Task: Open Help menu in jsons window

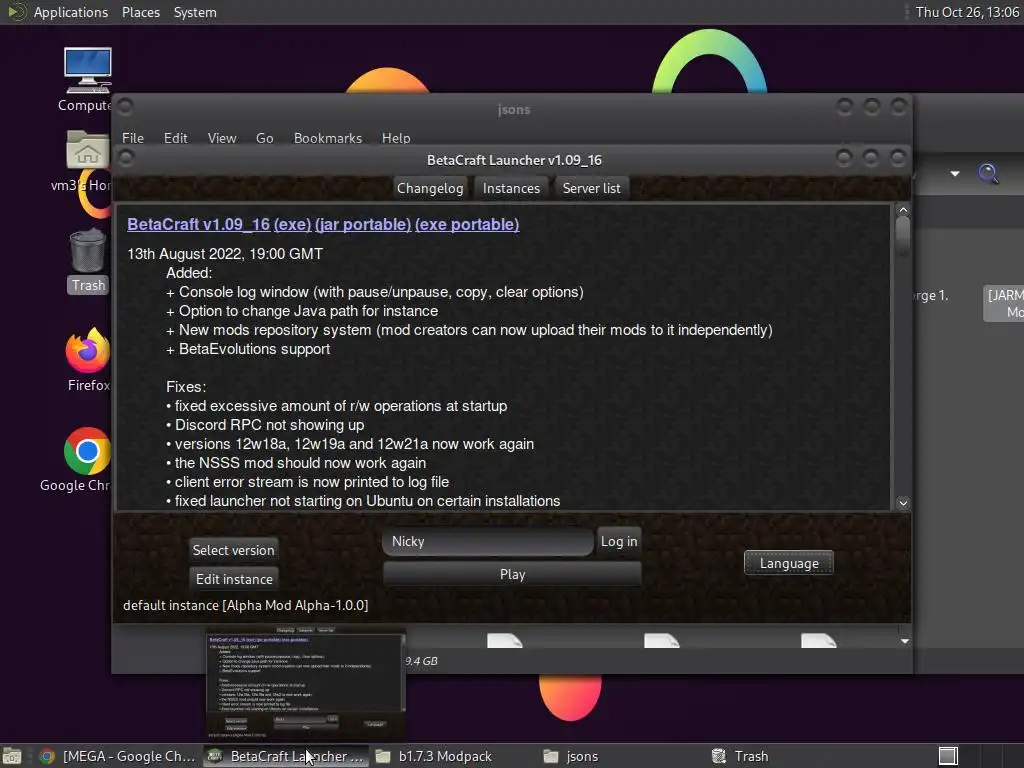Action: (396, 138)
